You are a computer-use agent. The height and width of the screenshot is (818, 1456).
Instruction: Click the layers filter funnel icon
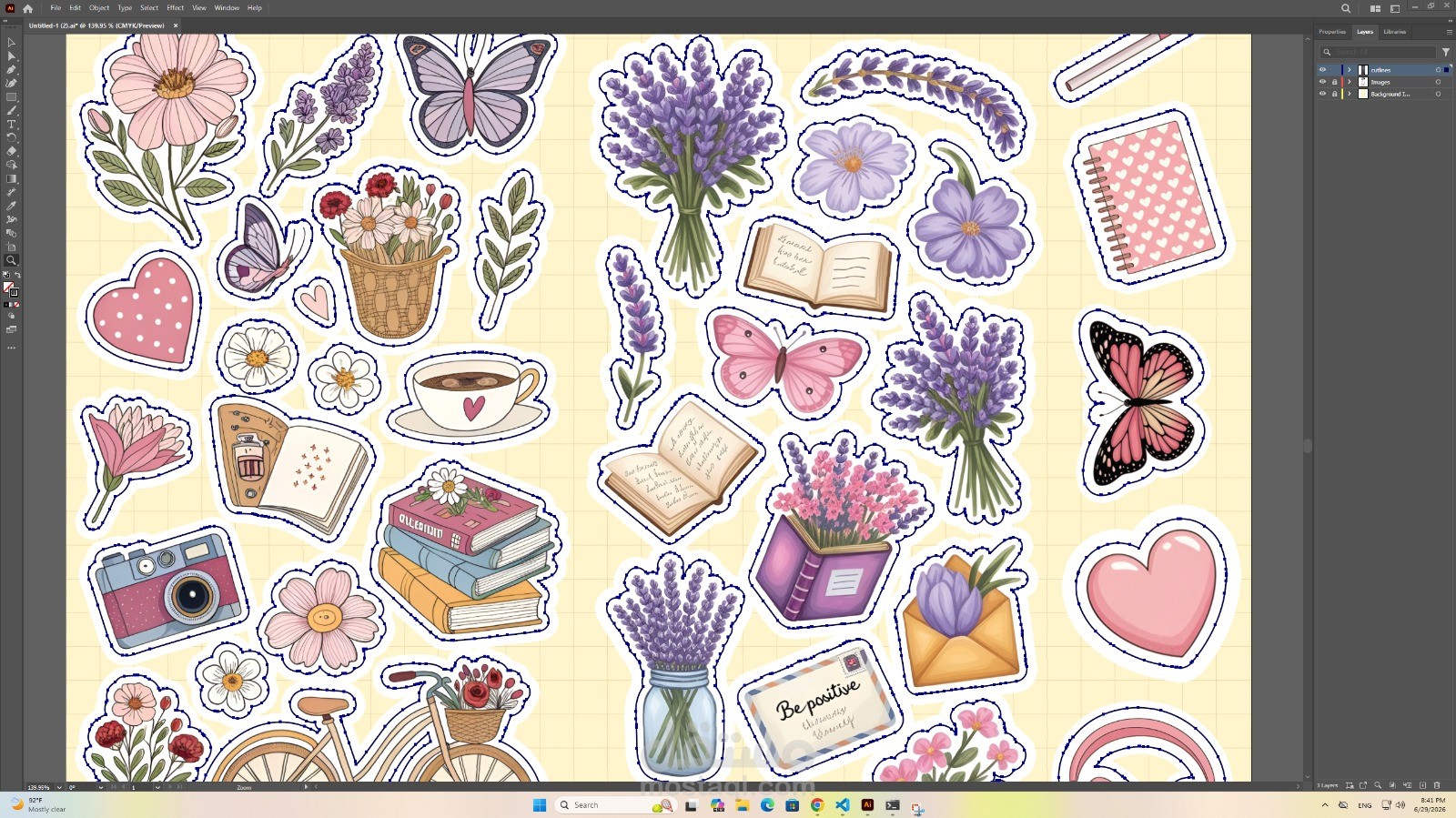coord(1446,52)
